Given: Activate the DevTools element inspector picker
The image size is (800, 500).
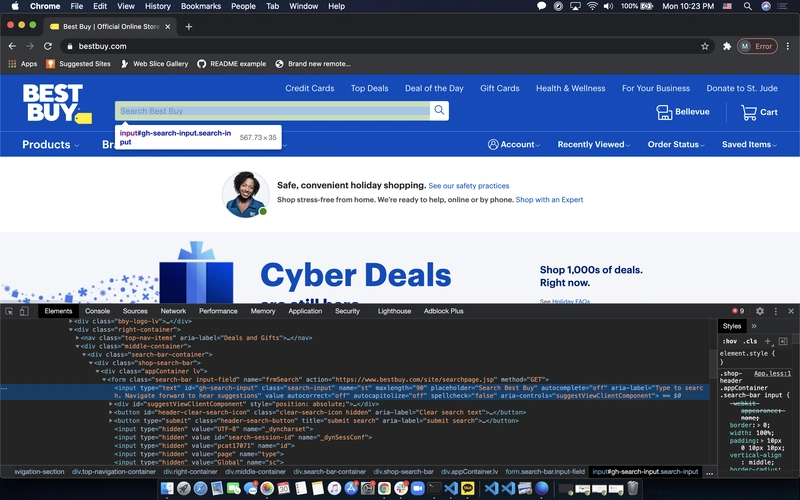Looking at the screenshot, I should pyautogui.click(x=9, y=311).
